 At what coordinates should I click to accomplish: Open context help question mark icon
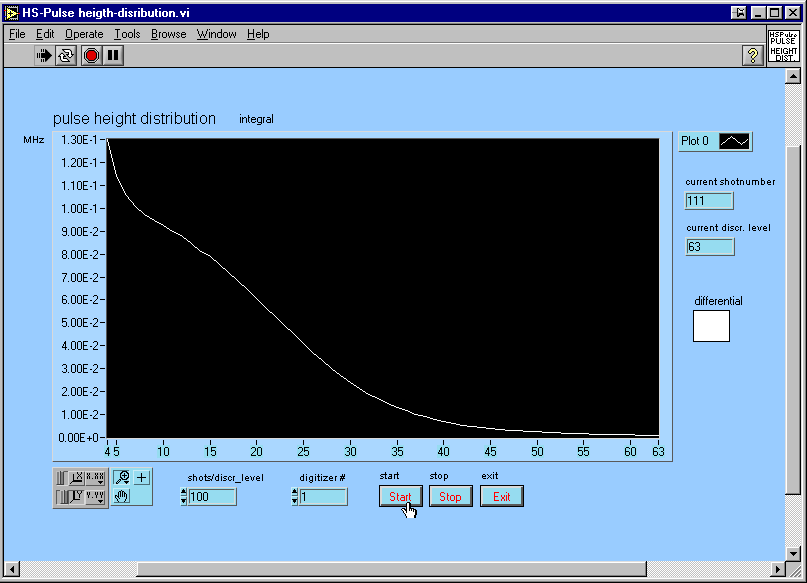click(752, 55)
